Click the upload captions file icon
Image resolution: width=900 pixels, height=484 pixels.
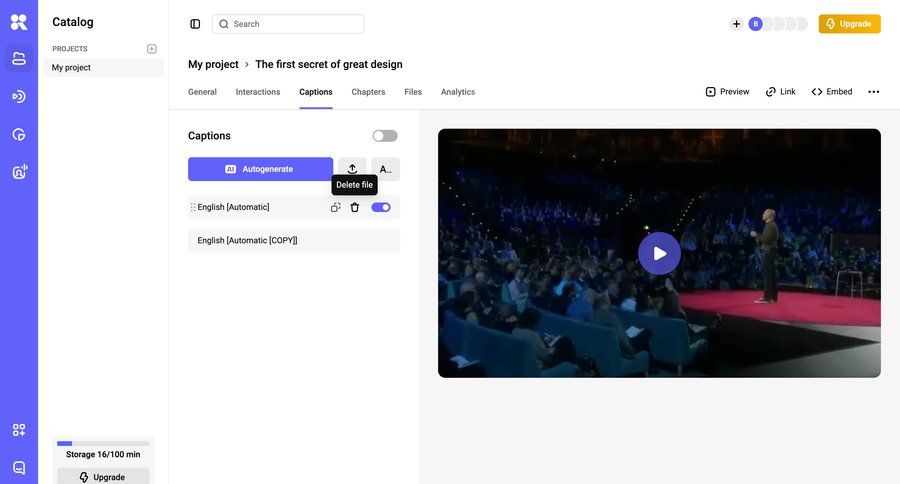coord(352,169)
